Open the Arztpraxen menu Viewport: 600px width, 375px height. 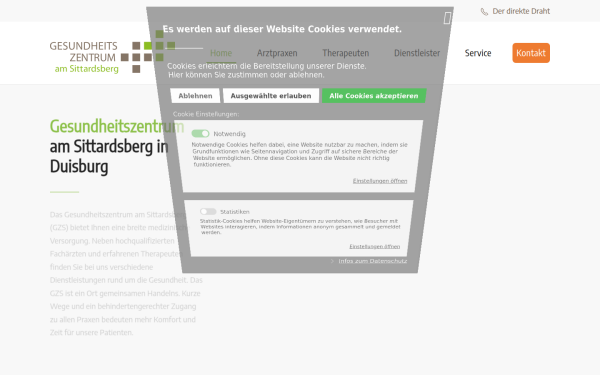[x=277, y=53]
